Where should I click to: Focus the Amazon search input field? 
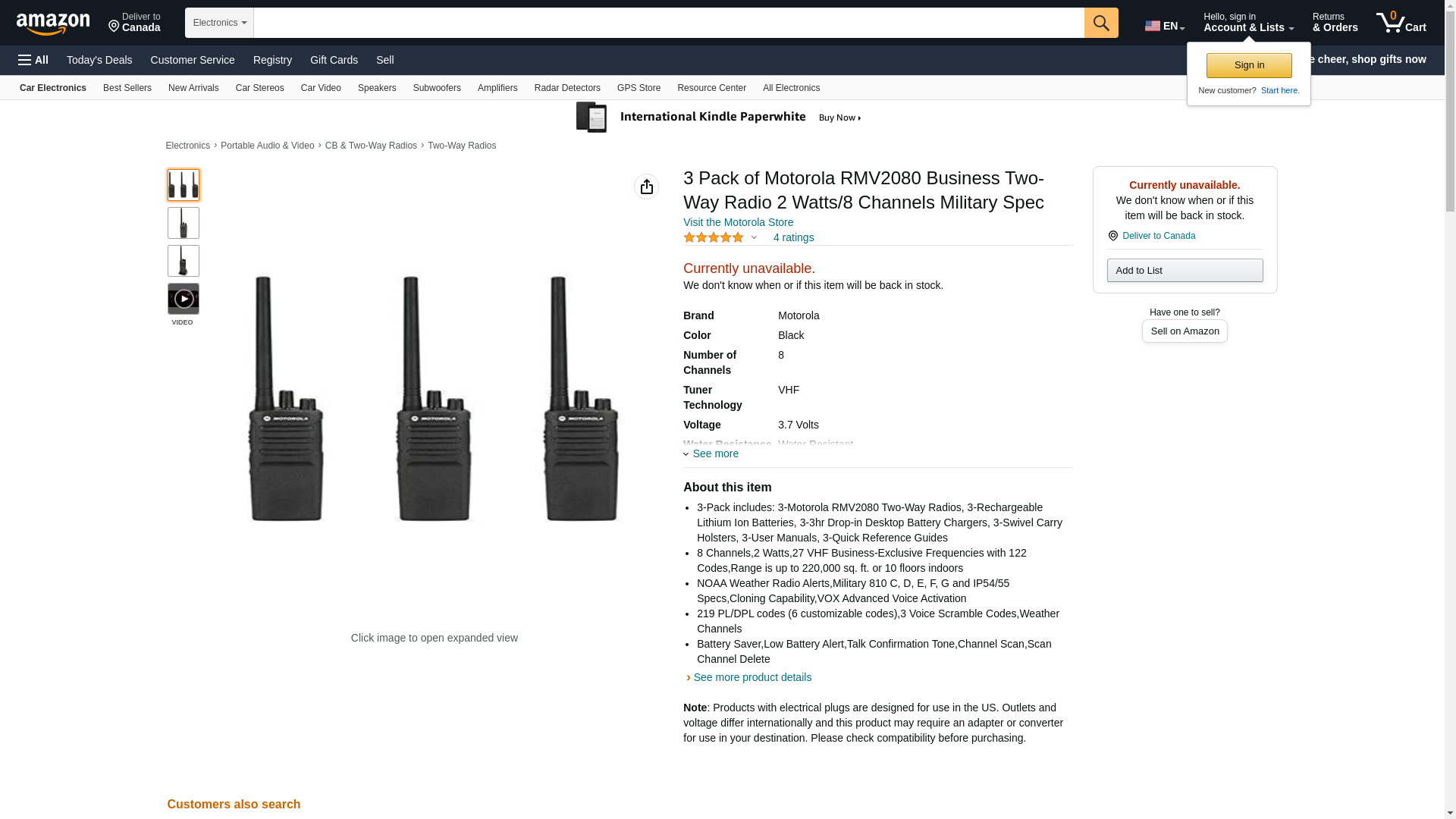pos(668,23)
